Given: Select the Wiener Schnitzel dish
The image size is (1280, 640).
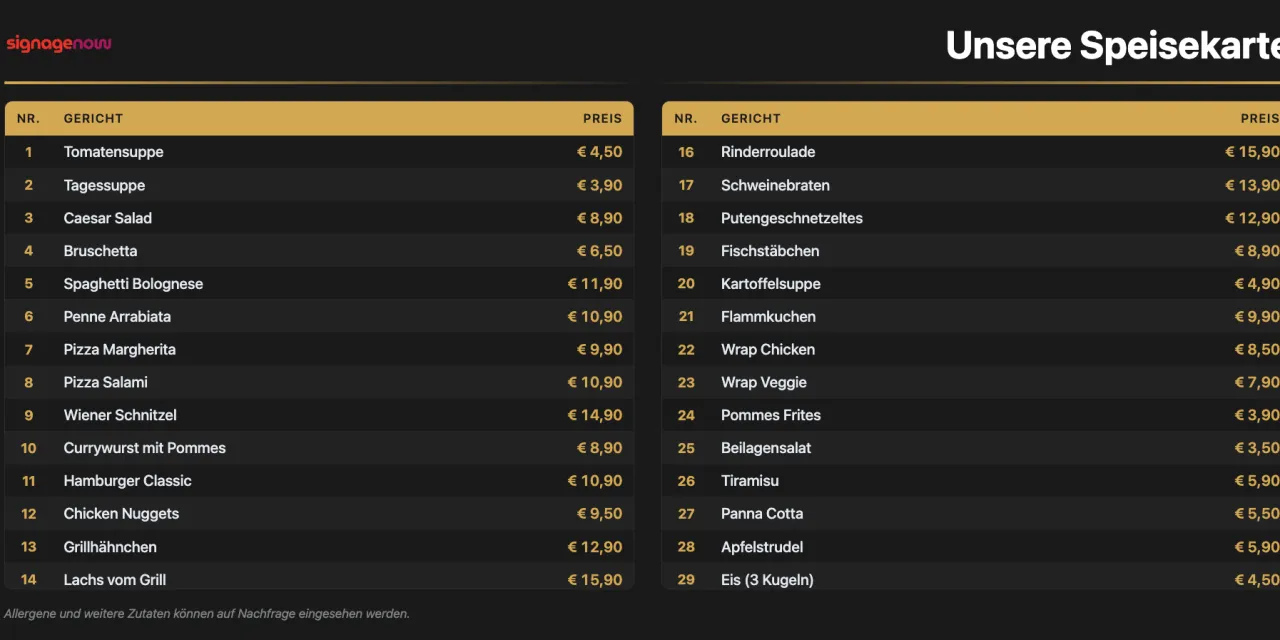Looking at the screenshot, I should [x=319, y=415].
